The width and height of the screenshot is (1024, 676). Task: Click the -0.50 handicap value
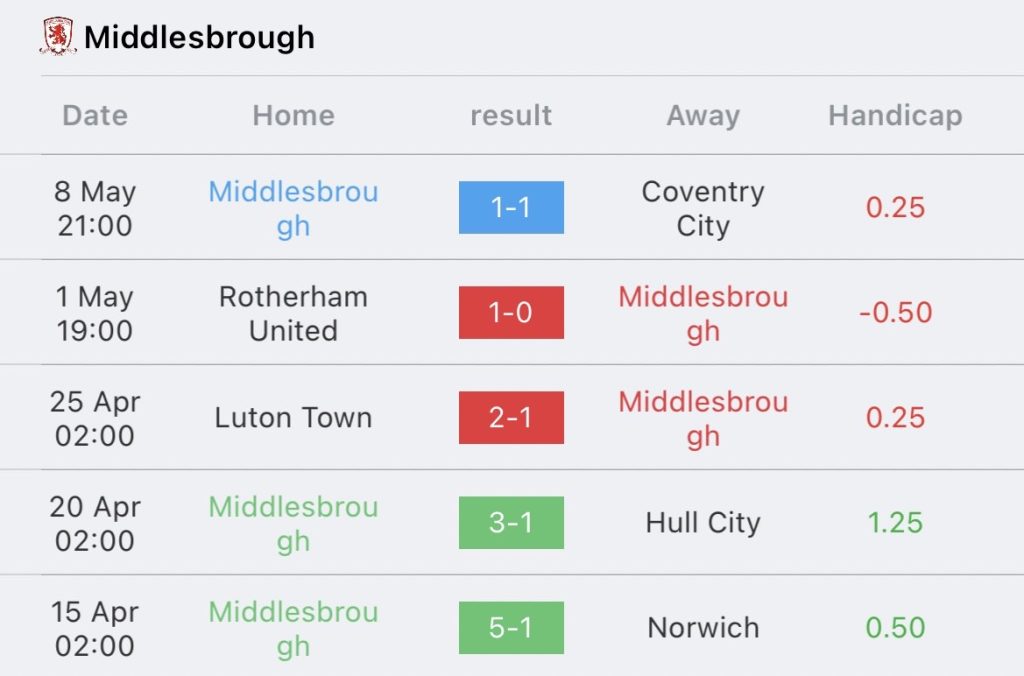tap(895, 313)
